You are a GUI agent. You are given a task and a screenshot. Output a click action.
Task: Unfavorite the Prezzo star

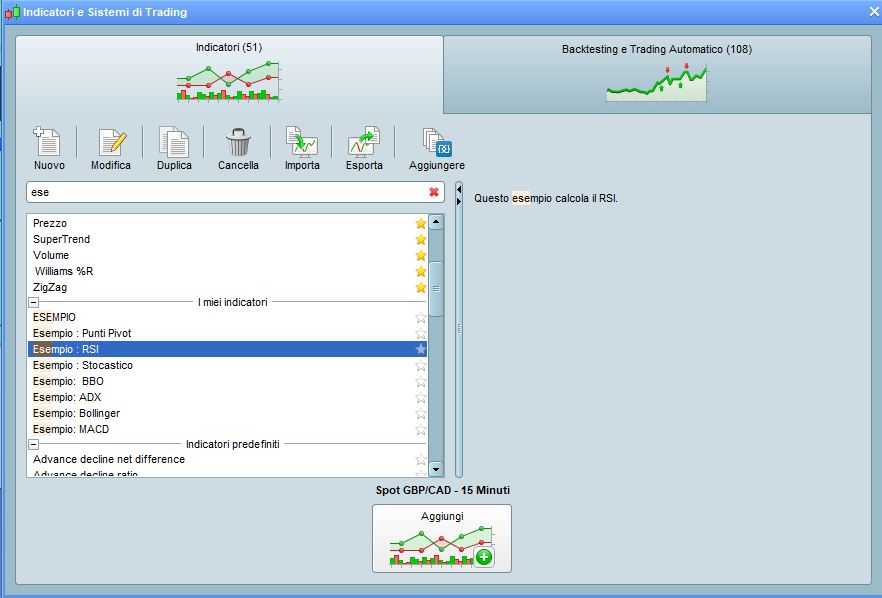tap(421, 223)
